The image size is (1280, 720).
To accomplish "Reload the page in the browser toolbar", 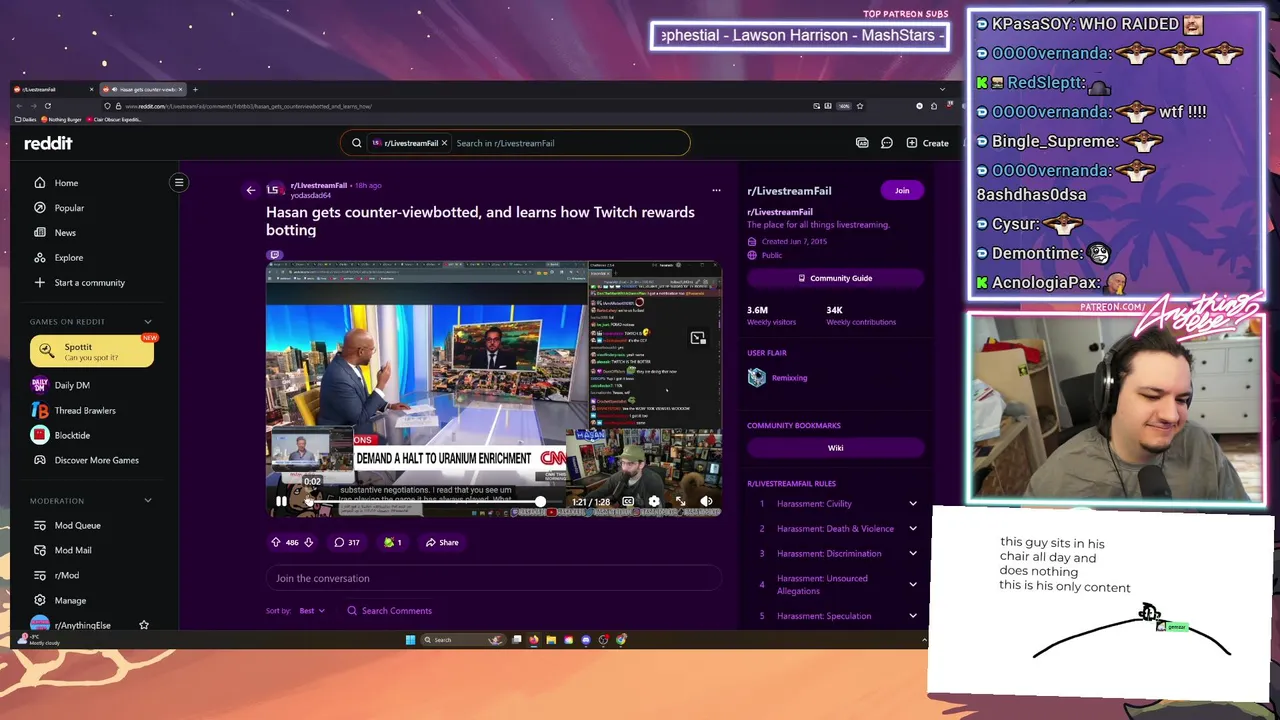I will tap(47, 106).
